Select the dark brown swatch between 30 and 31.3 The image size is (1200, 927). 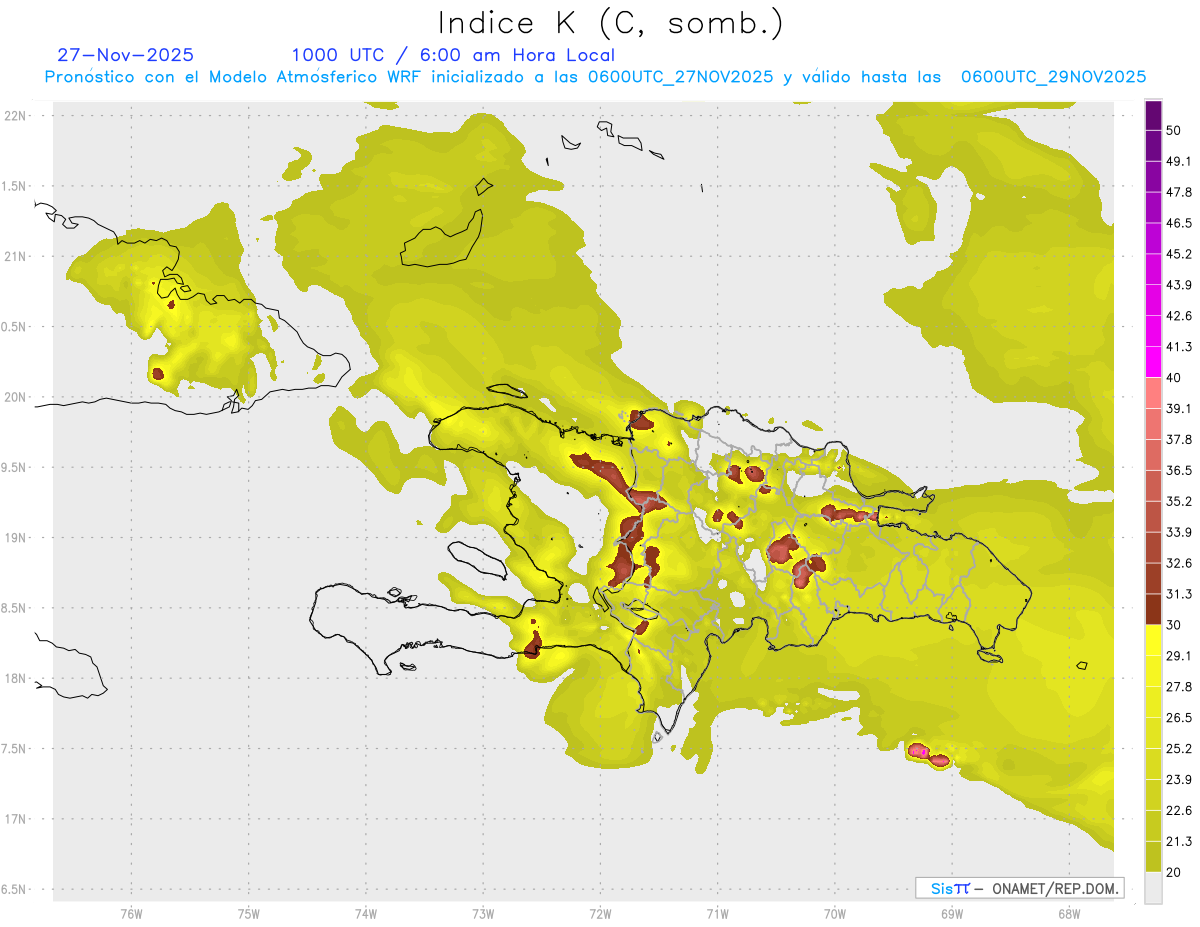point(1154,609)
